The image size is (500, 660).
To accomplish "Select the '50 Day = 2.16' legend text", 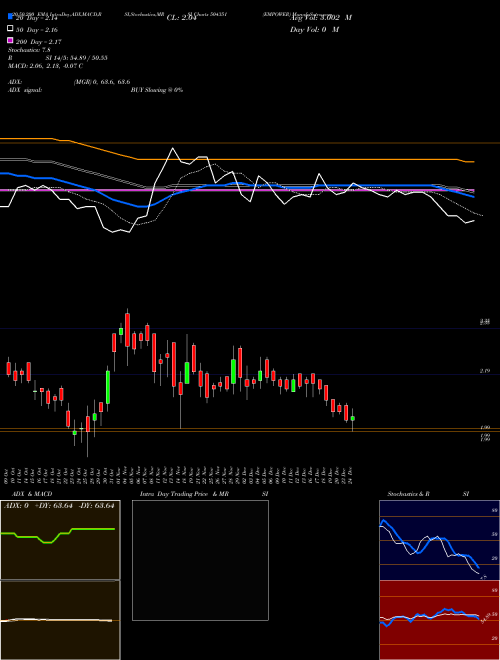I will pyautogui.click(x=37, y=30).
